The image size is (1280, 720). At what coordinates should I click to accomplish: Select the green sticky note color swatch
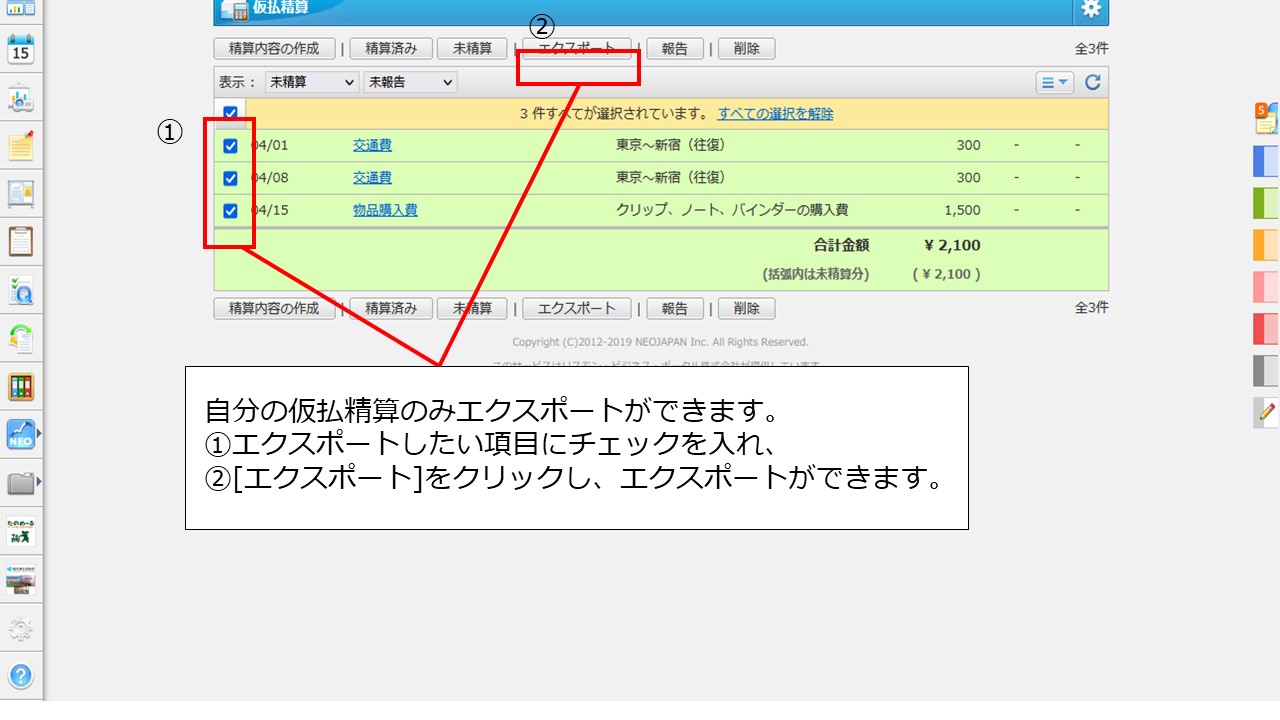1266,203
